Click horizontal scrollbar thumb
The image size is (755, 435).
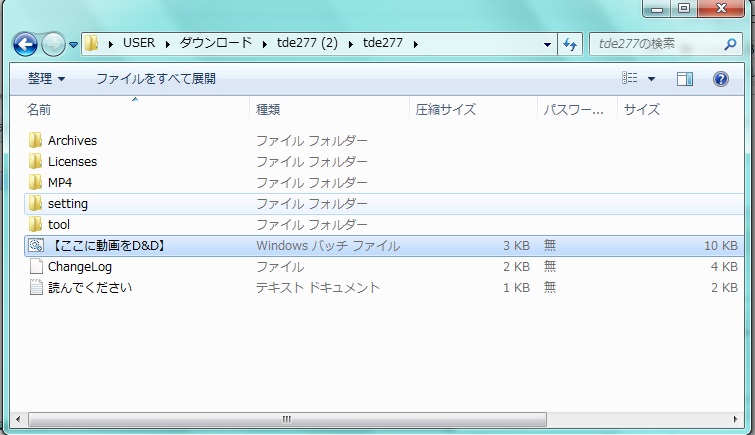(287, 419)
